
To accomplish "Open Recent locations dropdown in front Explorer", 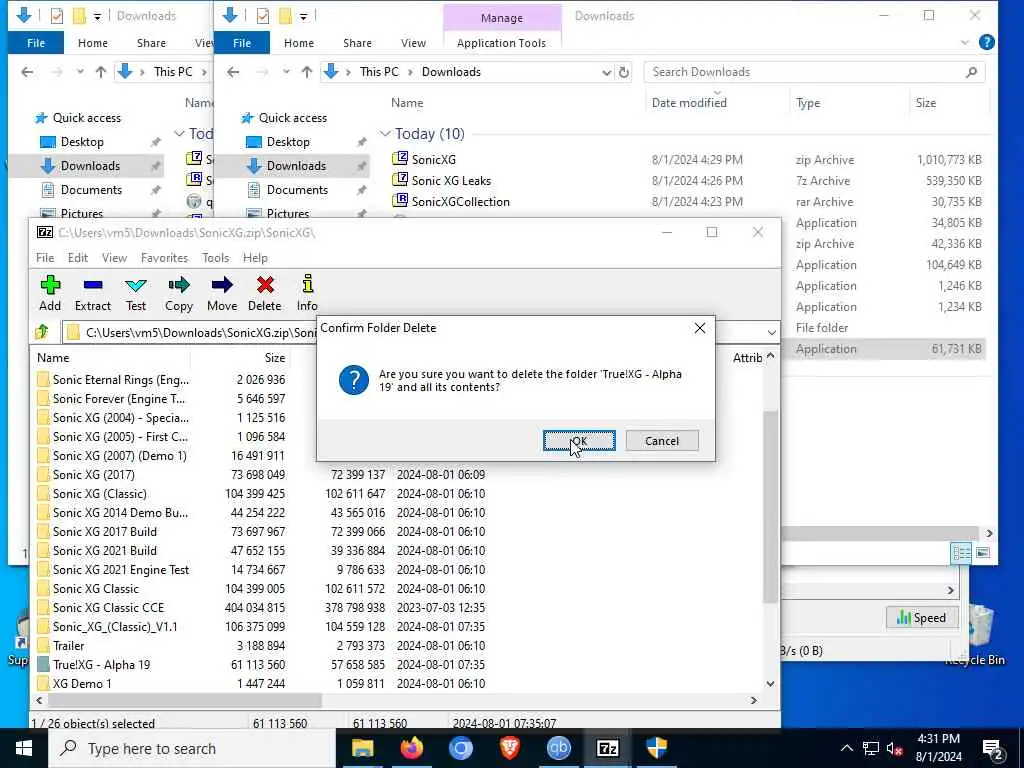I will coord(285,72).
